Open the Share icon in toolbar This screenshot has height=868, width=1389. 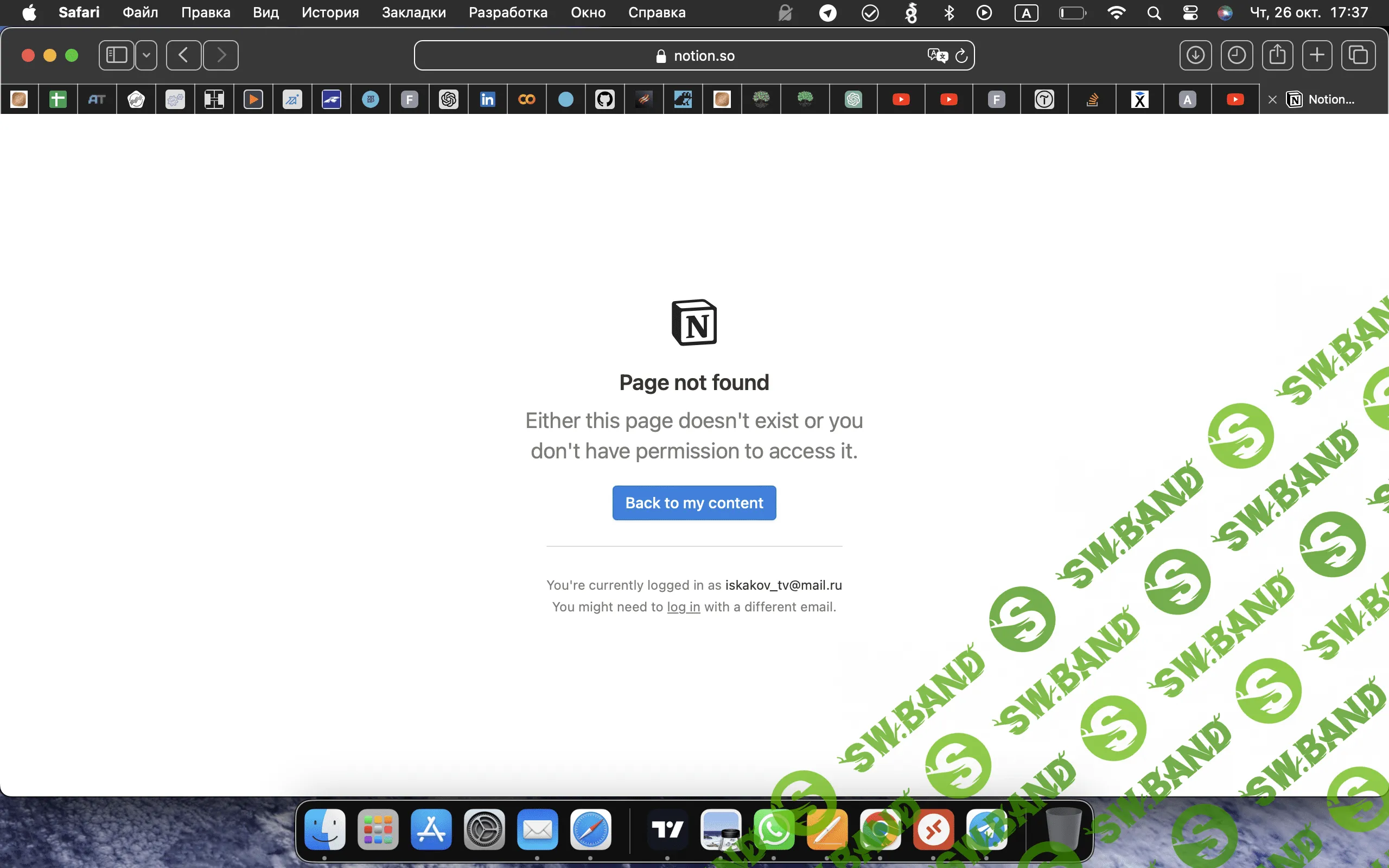click(1277, 55)
